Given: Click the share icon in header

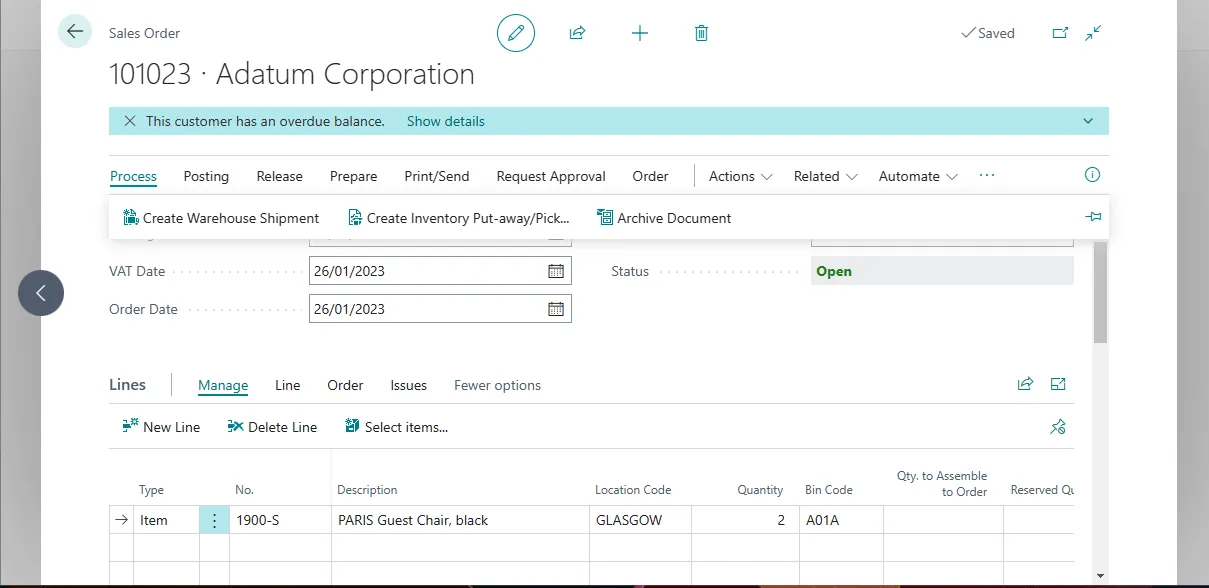Looking at the screenshot, I should pos(577,33).
